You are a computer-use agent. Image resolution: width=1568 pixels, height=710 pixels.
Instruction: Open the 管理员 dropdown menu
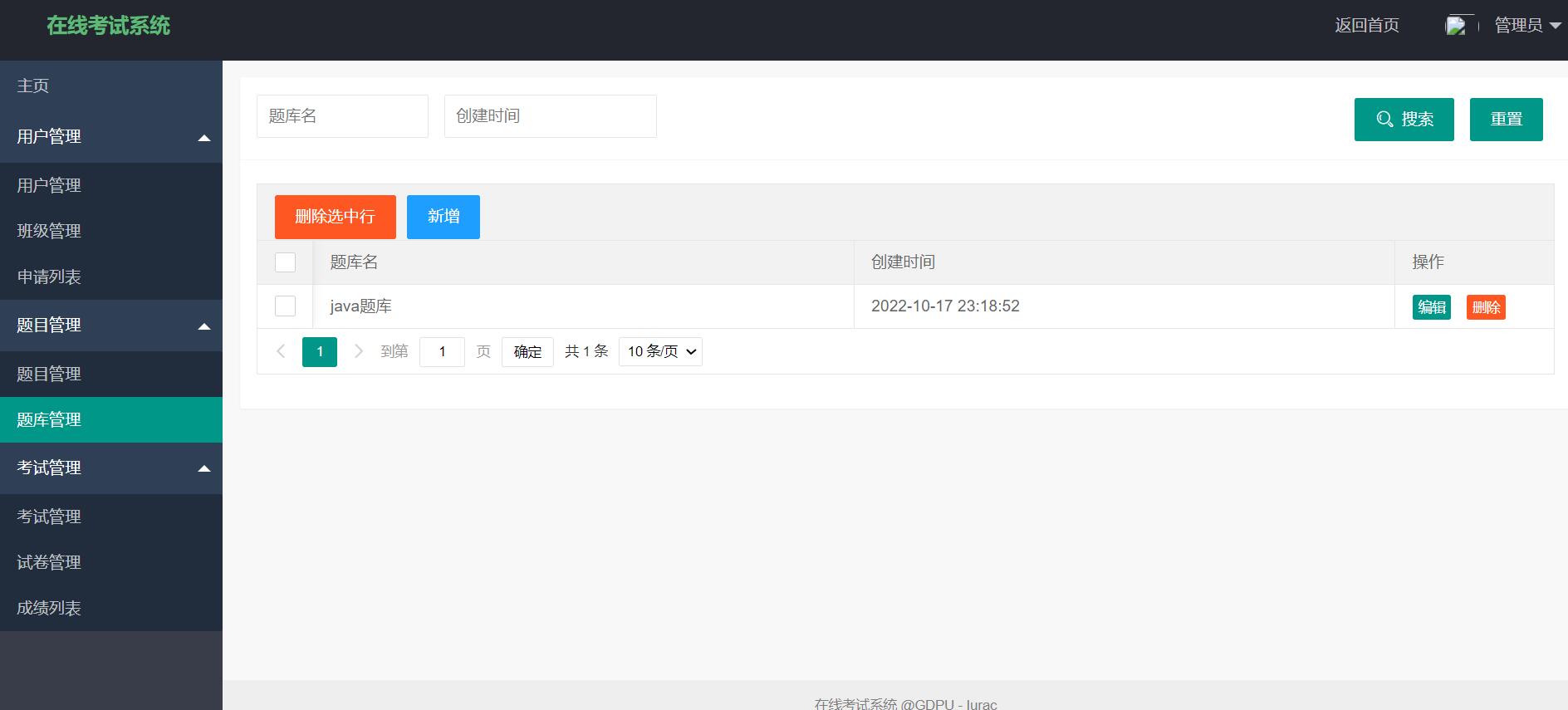1527,26
